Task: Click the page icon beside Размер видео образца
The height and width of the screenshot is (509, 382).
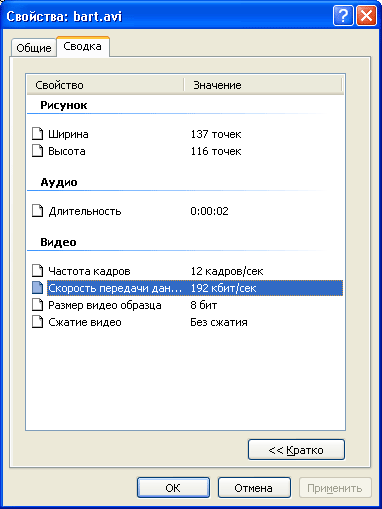Action: tap(37, 305)
